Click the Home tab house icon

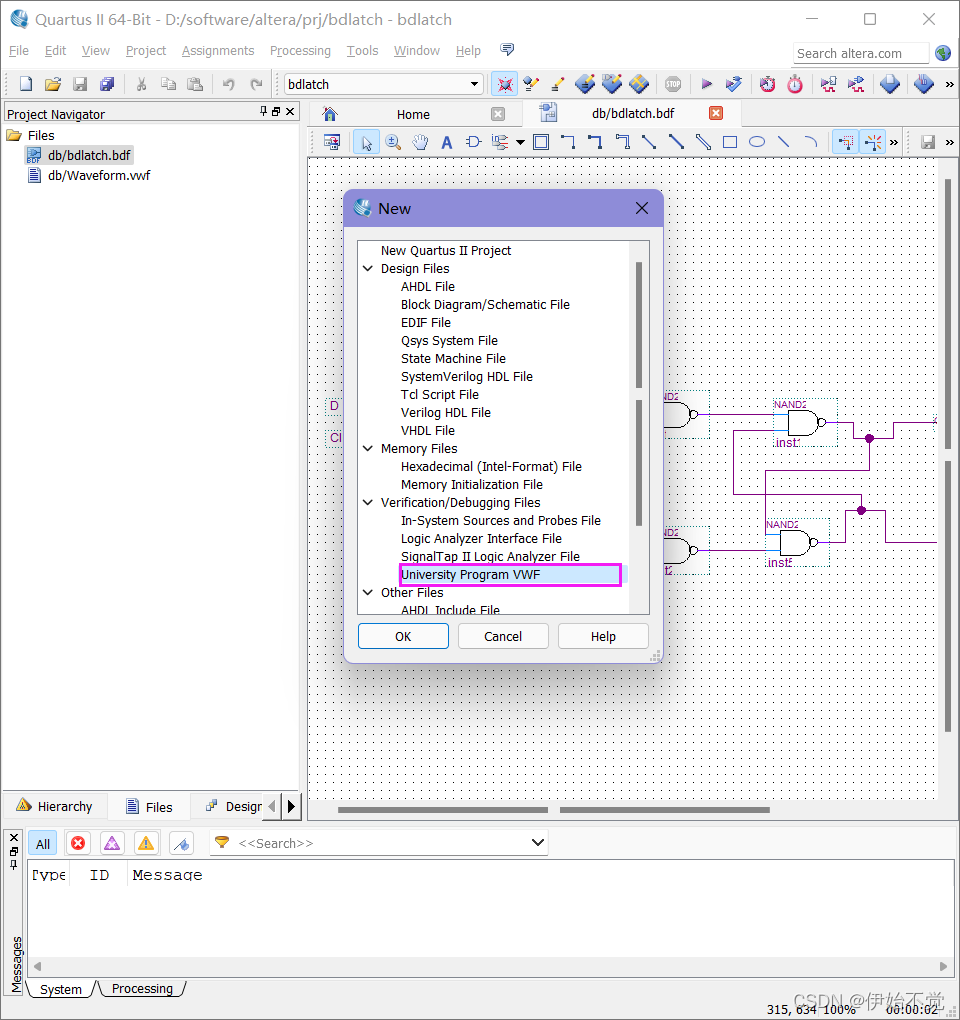(330, 114)
